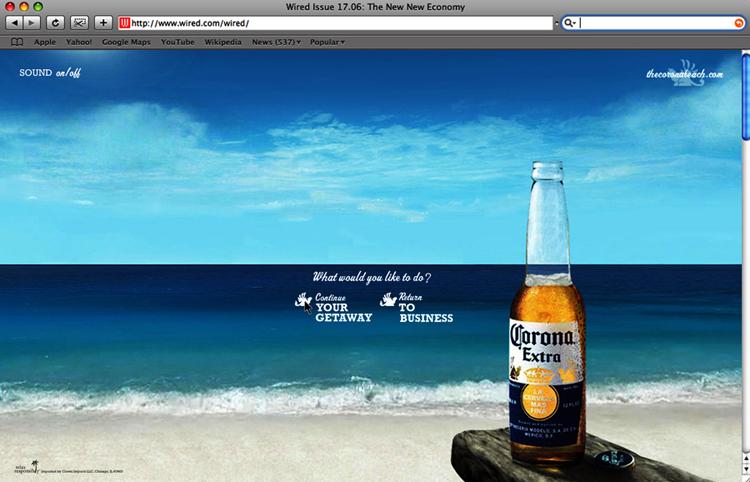Click the red Wired favicon in address bar
Viewport: 750px width, 482px height.
point(124,23)
